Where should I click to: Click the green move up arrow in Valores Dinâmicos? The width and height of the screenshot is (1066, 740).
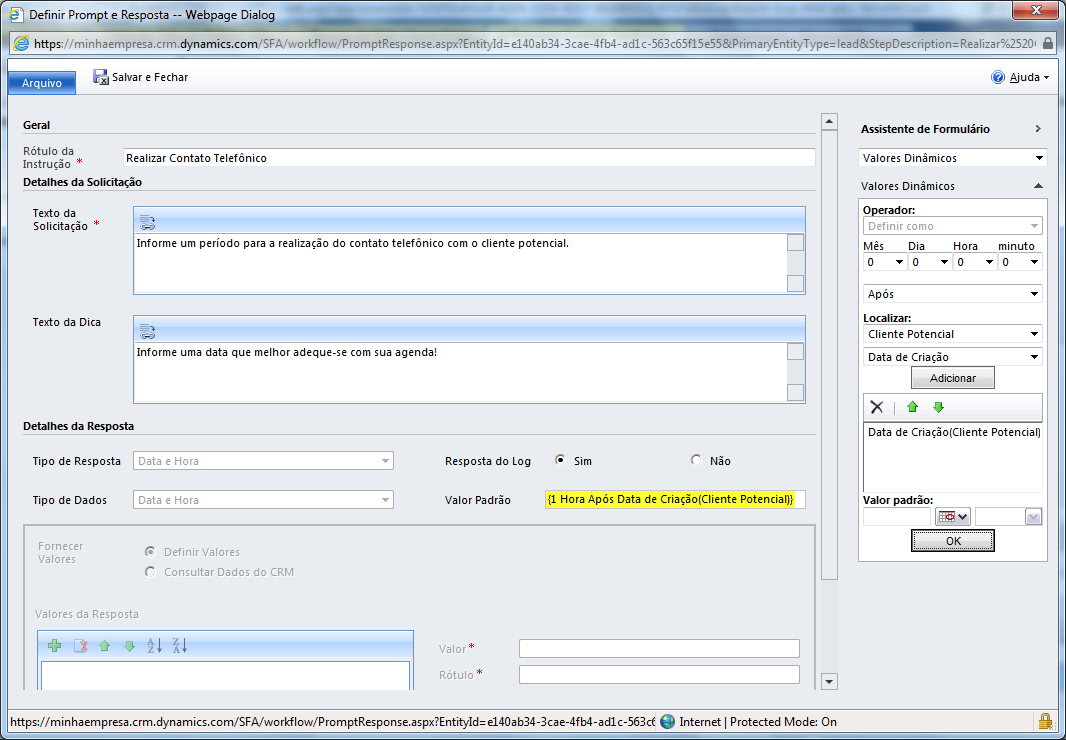pyautogui.click(x=912, y=407)
